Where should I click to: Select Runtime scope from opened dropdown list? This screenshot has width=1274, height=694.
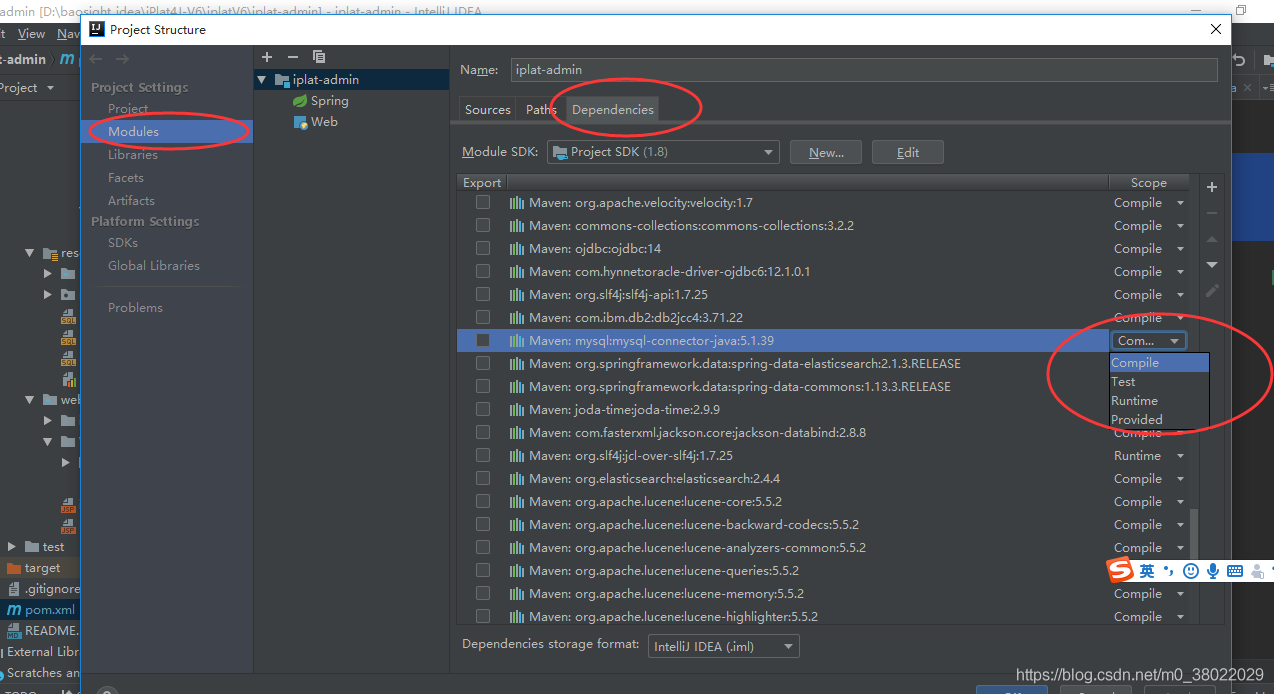click(1135, 400)
